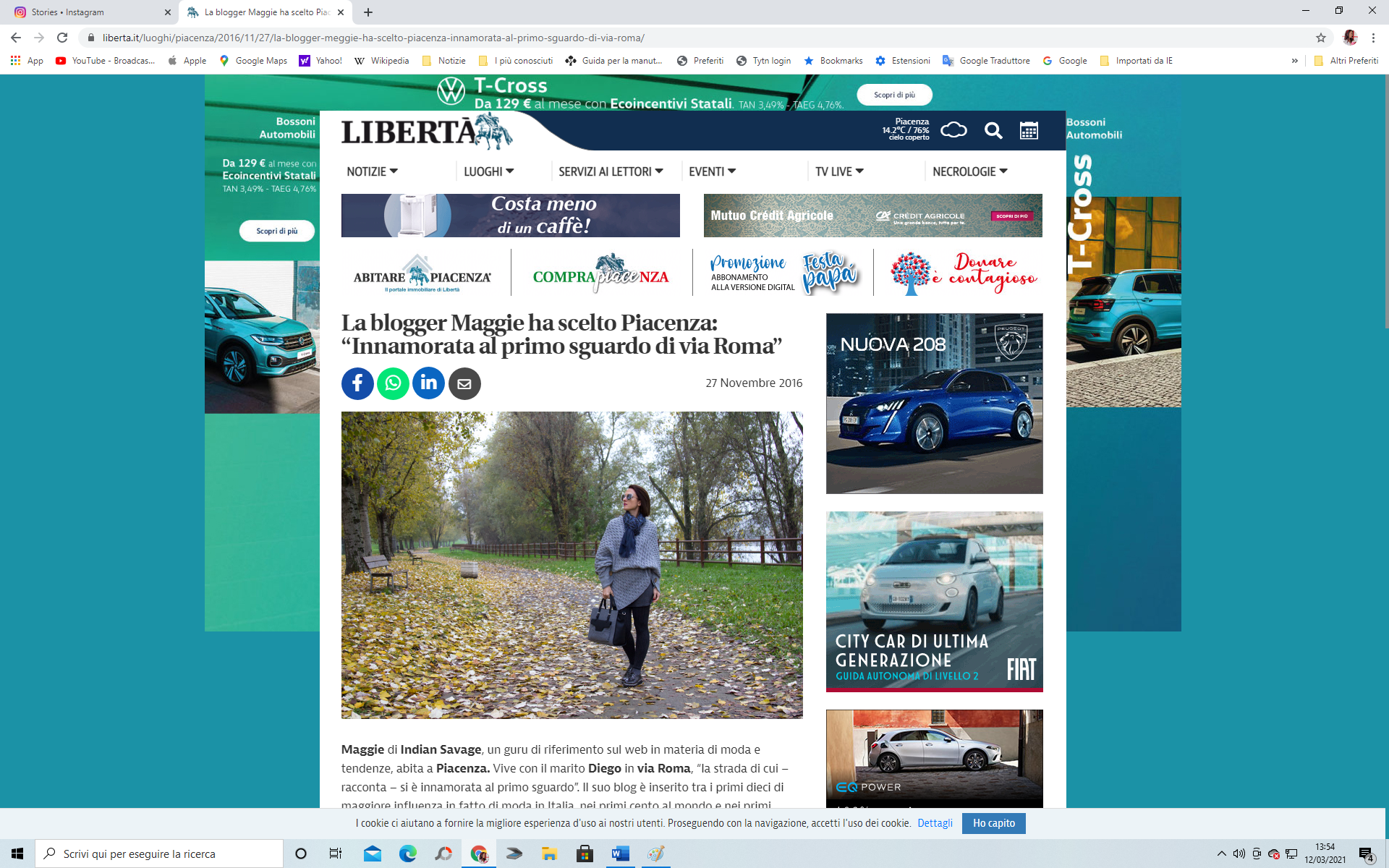1389x868 pixels.
Task: Open Donare è contagioso link
Action: tap(964, 273)
